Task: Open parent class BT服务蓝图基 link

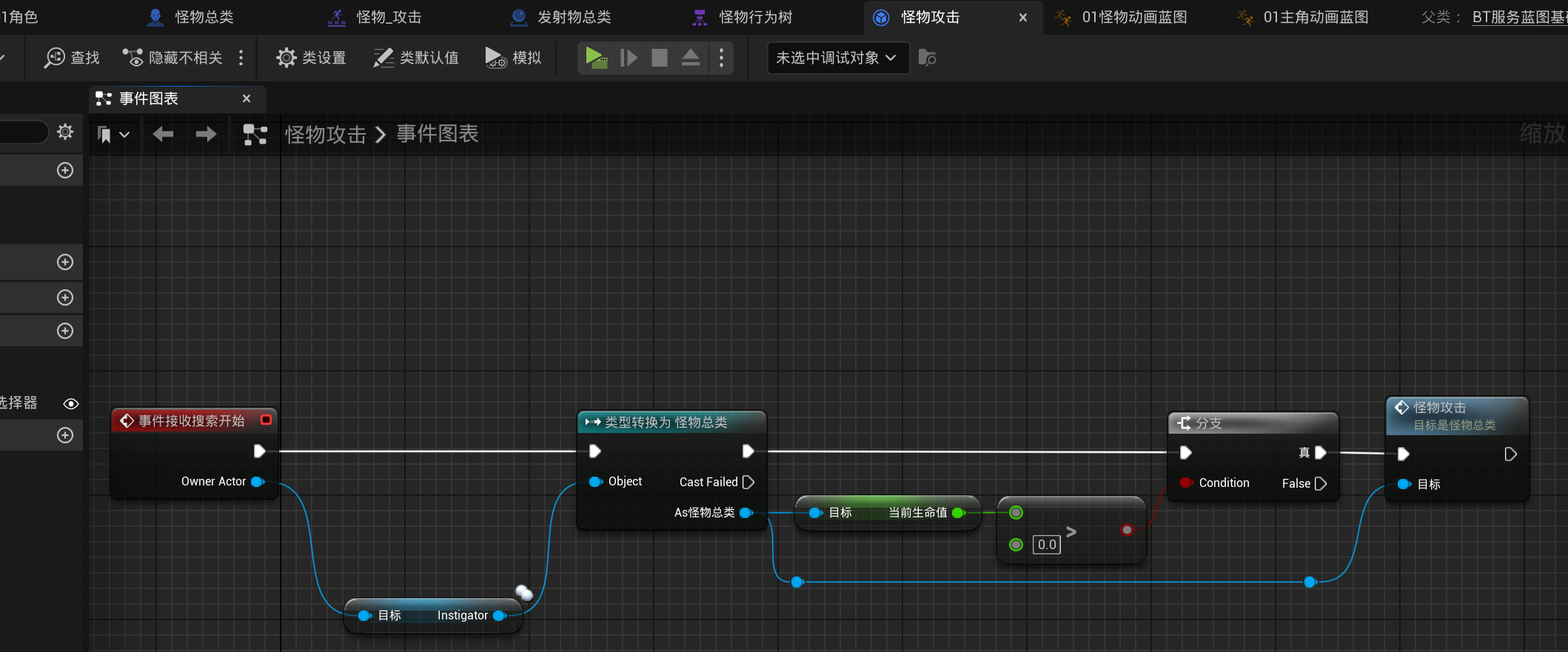Action: tap(1519, 17)
